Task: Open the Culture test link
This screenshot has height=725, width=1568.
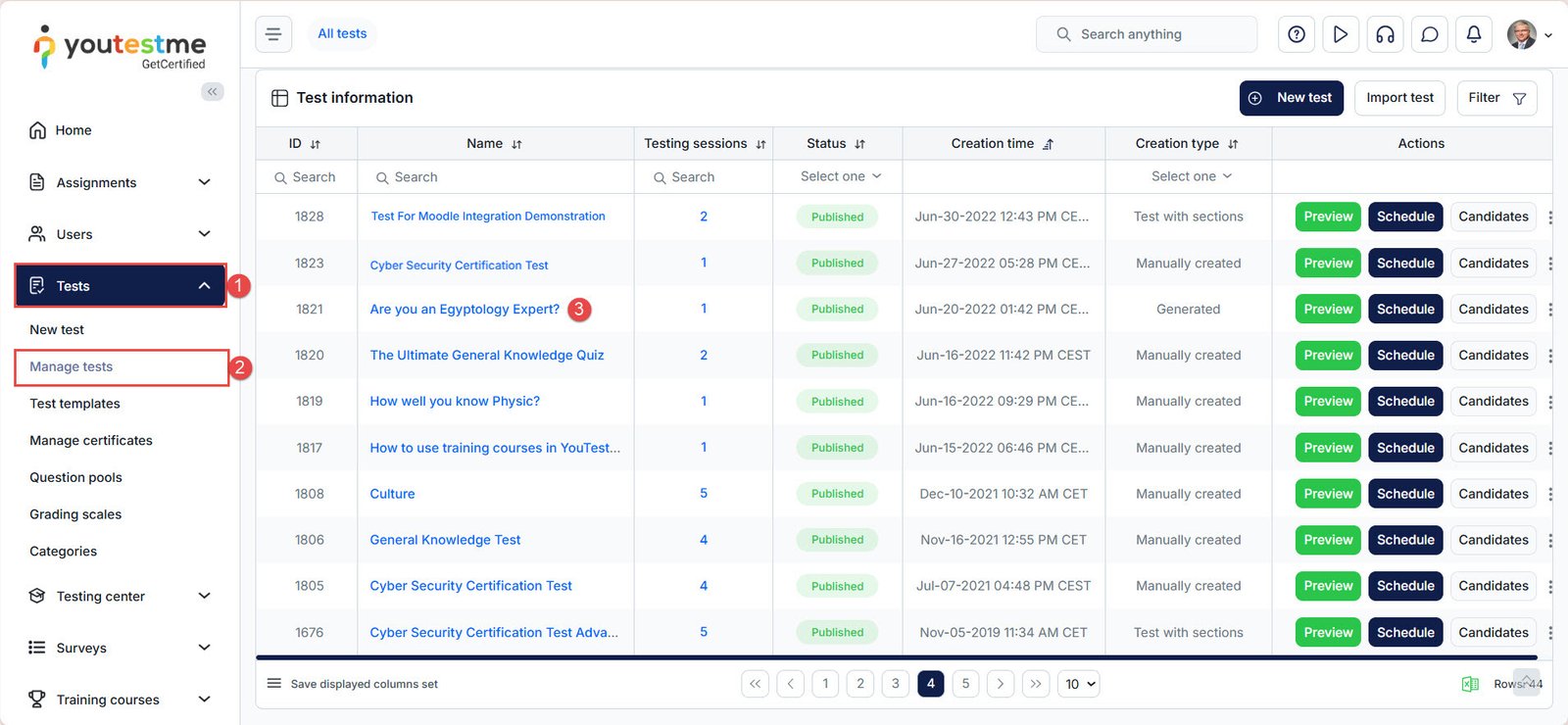Action: (392, 494)
